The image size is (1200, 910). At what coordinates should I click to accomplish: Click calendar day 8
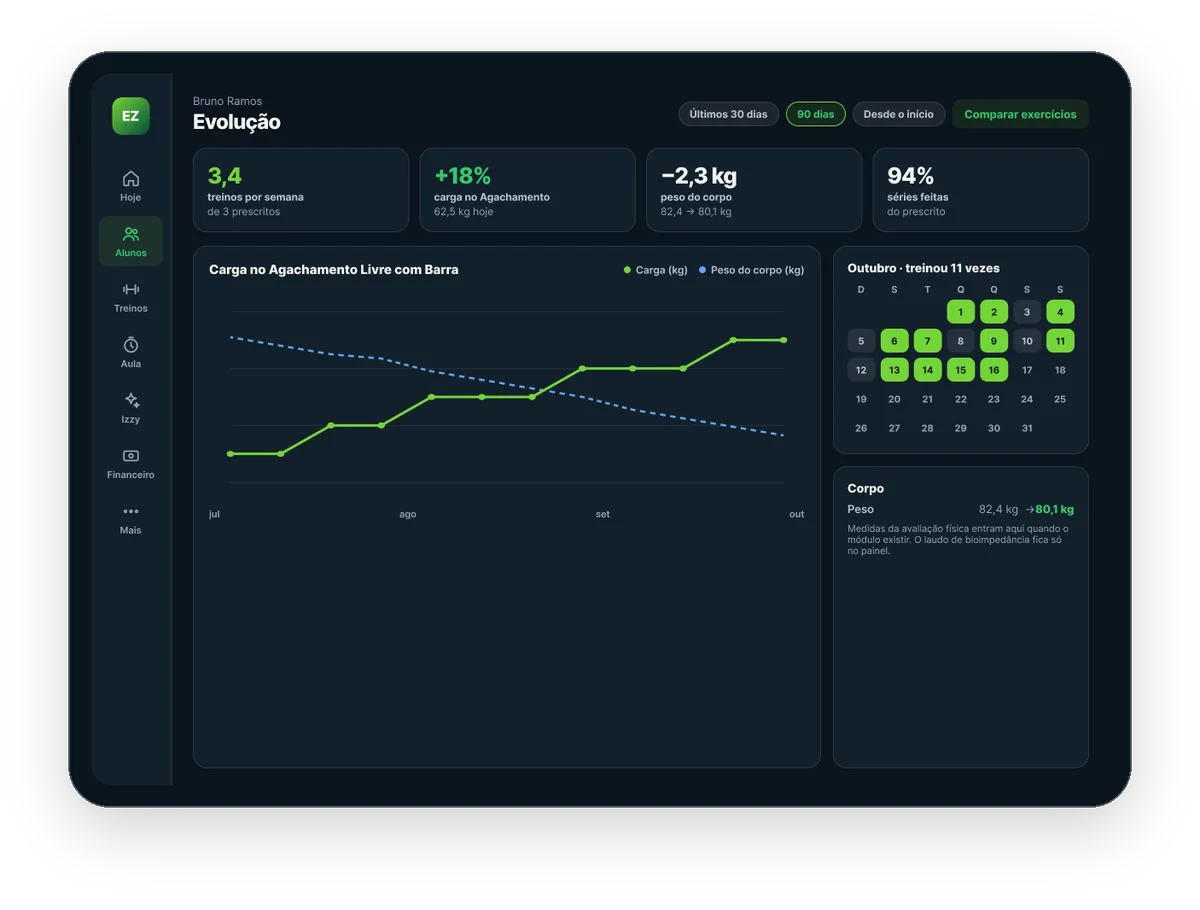click(x=961, y=341)
